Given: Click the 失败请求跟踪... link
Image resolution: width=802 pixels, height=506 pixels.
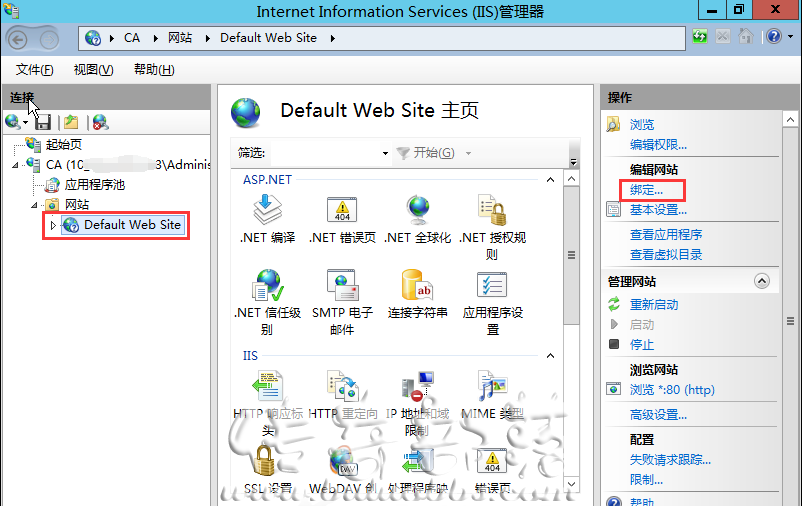Looking at the screenshot, I should tap(670, 460).
